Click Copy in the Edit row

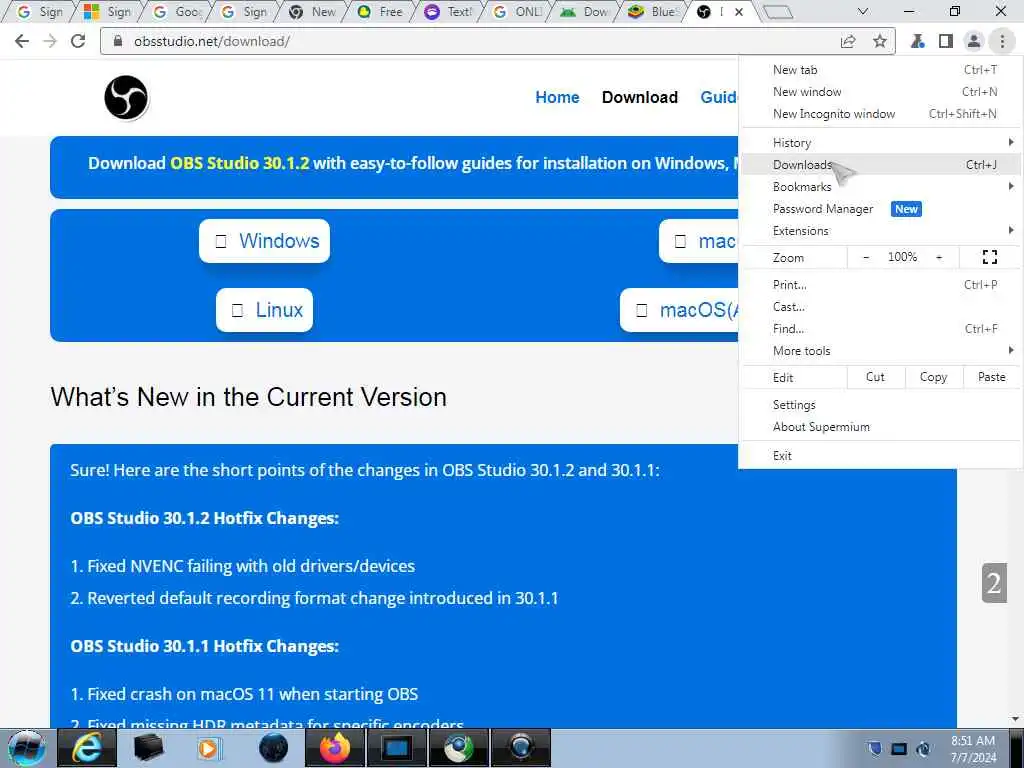934,377
